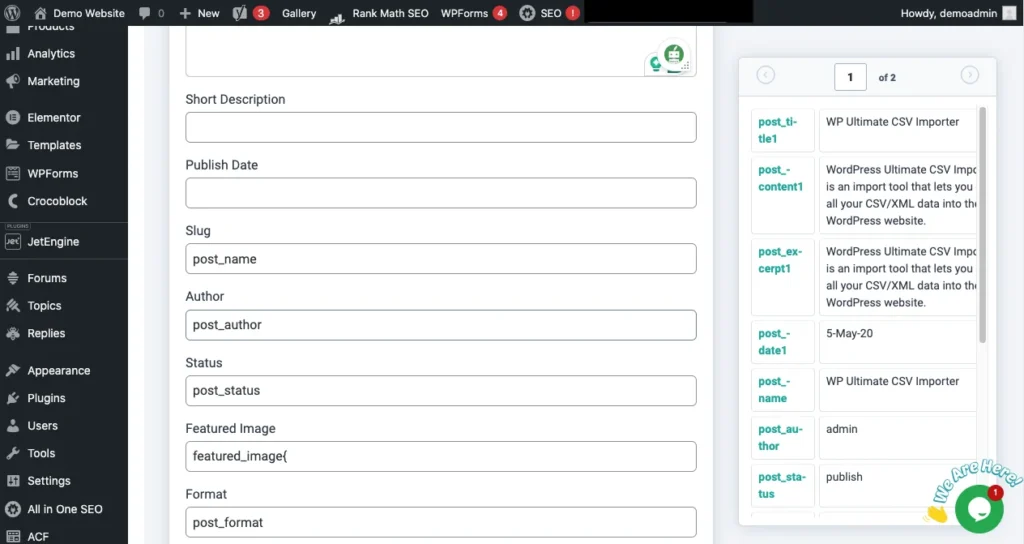Click the Plugins icon in sidebar
Image resolution: width=1024 pixels, height=544 pixels.
pyautogui.click(x=13, y=398)
